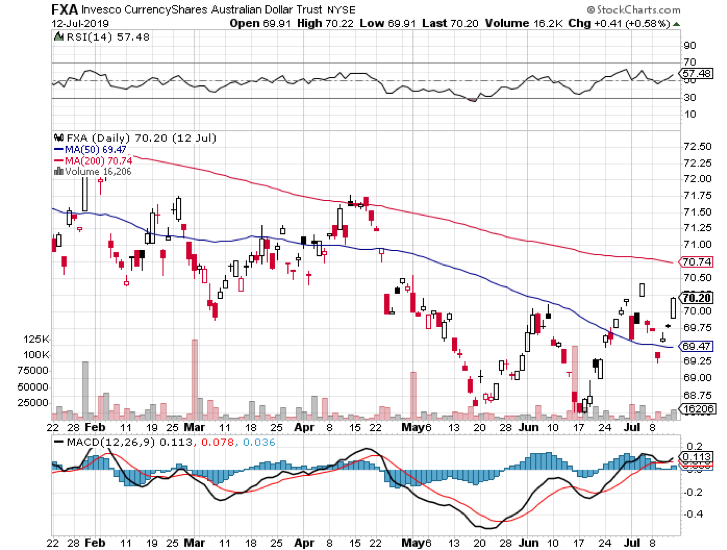Image resolution: width=727 pixels, height=550 pixels.
Task: Click the 125K volume axis label
Action: click(x=36, y=339)
